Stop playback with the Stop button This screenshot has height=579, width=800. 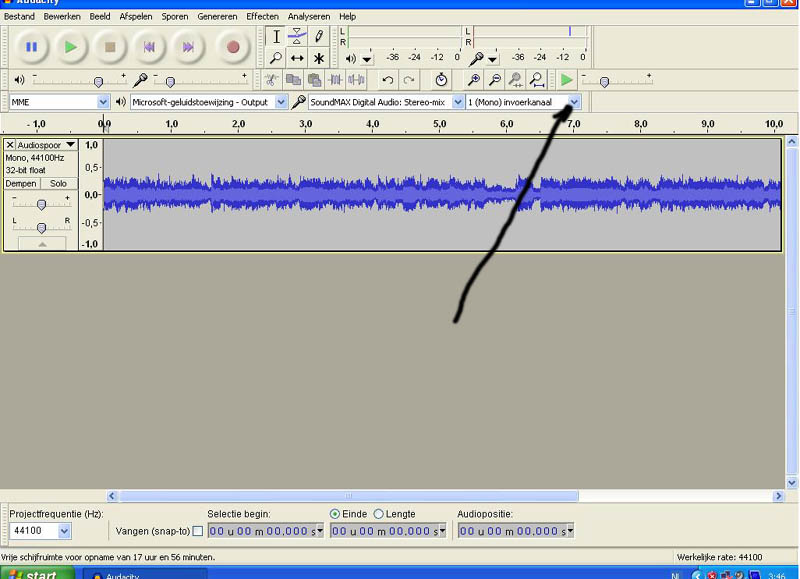click(110, 47)
